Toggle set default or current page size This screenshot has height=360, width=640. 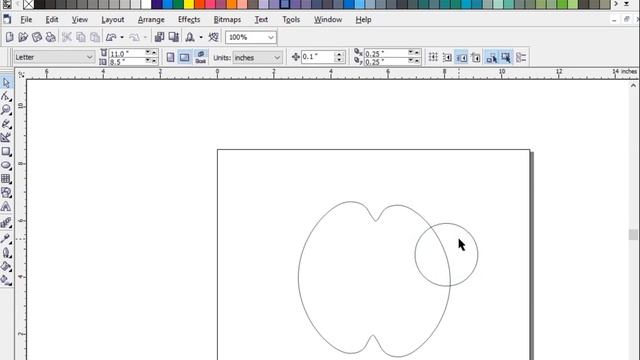[200, 57]
